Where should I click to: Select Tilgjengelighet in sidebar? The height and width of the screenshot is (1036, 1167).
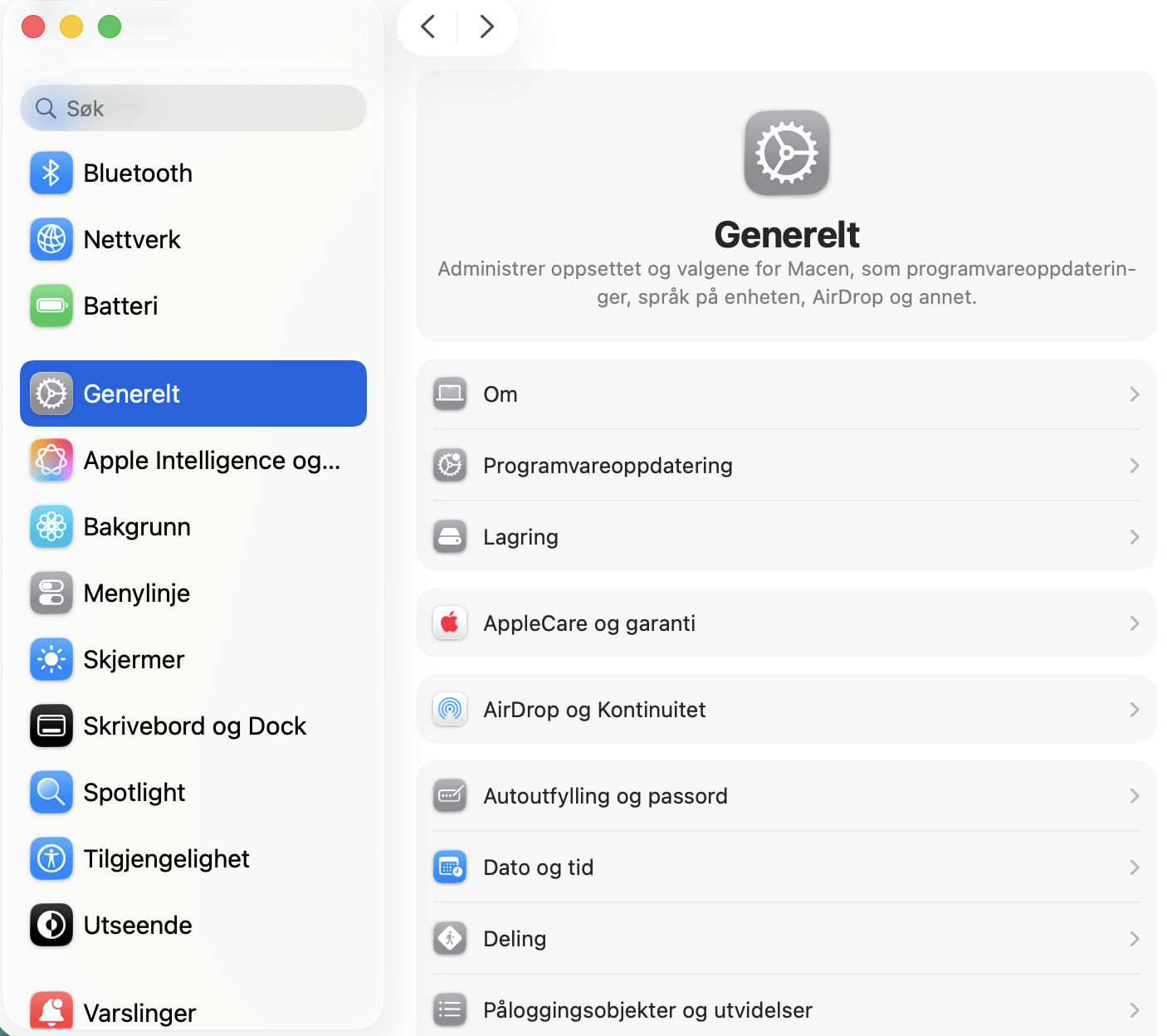(193, 858)
